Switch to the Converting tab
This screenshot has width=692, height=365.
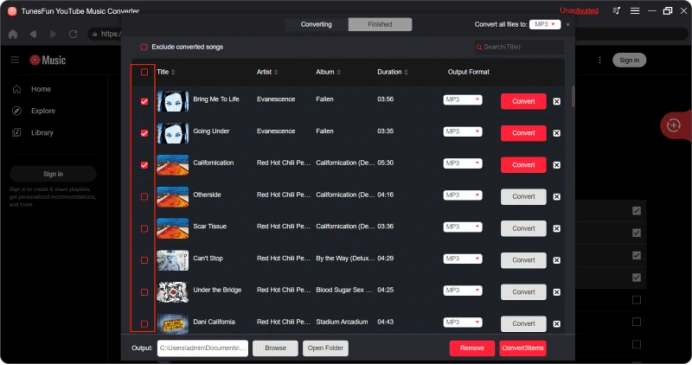(x=316, y=24)
